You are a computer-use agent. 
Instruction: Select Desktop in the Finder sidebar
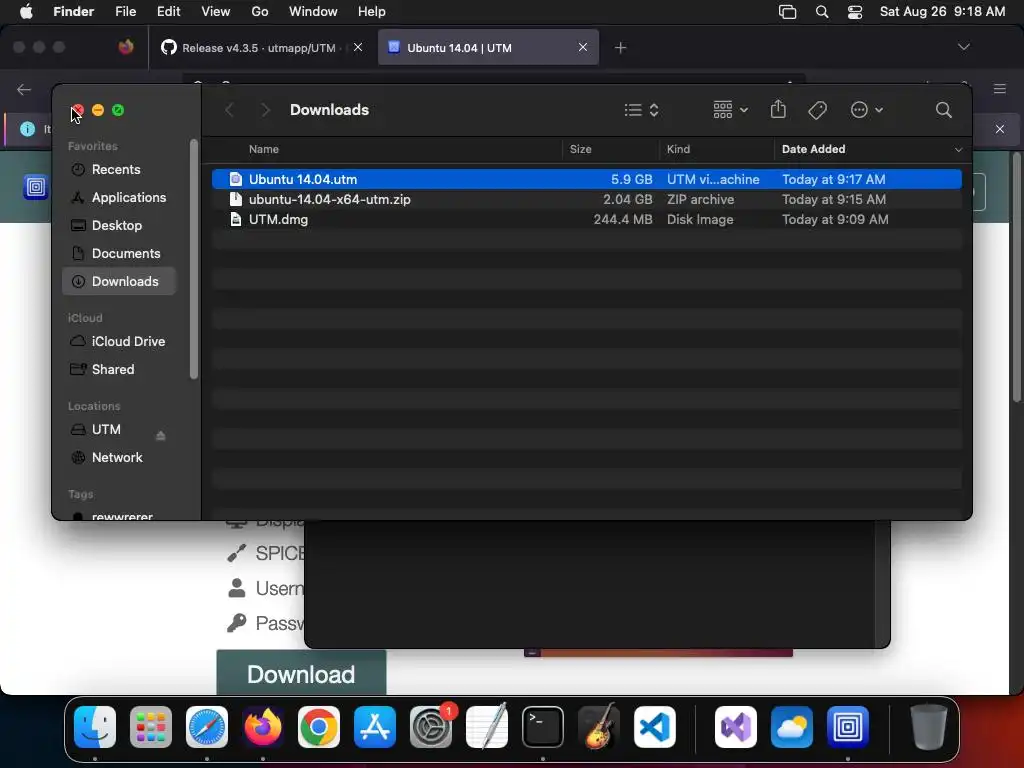pyautogui.click(x=119, y=225)
